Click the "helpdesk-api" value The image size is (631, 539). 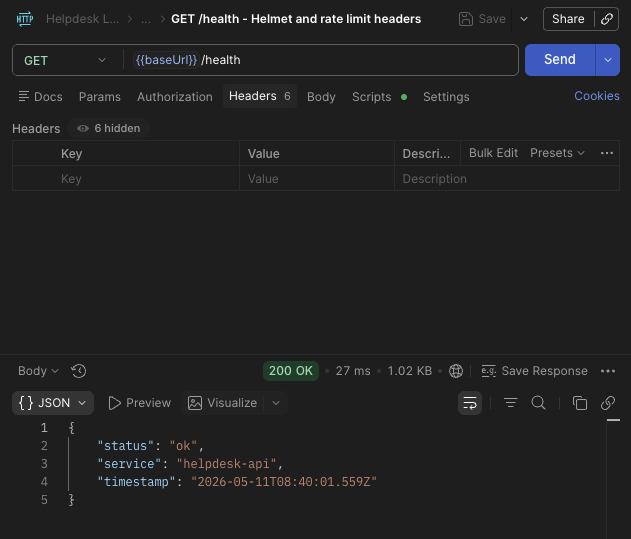coord(226,464)
